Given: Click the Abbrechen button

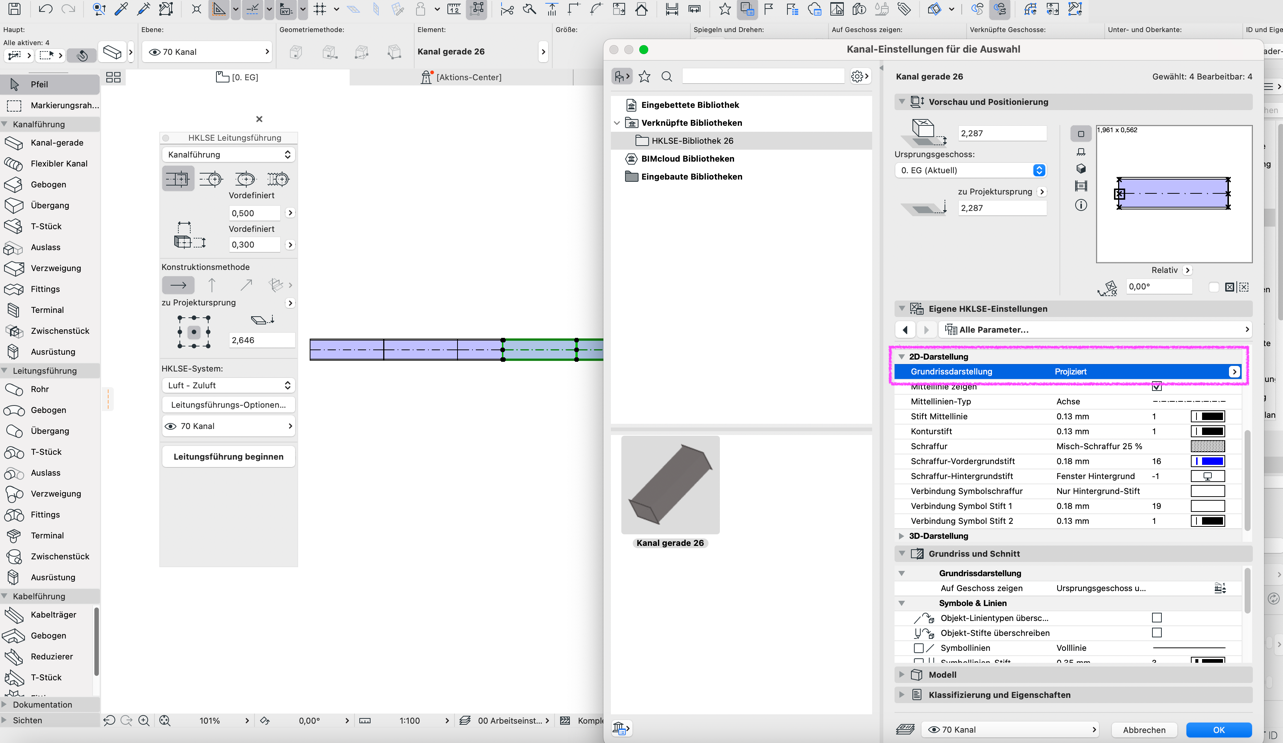Looking at the screenshot, I should (1144, 730).
